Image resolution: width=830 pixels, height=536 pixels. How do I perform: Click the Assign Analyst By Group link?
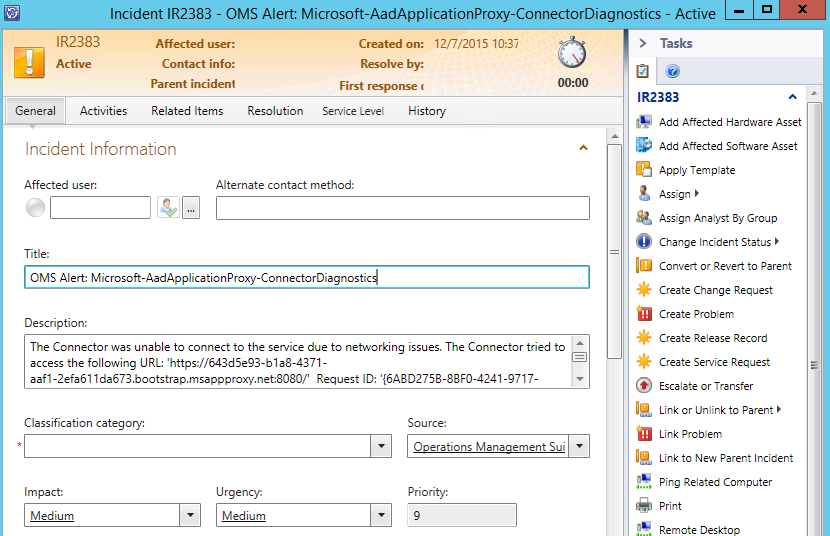(x=717, y=218)
